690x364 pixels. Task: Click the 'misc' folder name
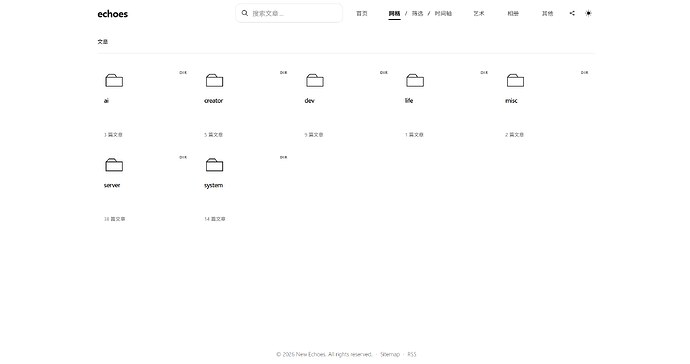[x=511, y=101]
